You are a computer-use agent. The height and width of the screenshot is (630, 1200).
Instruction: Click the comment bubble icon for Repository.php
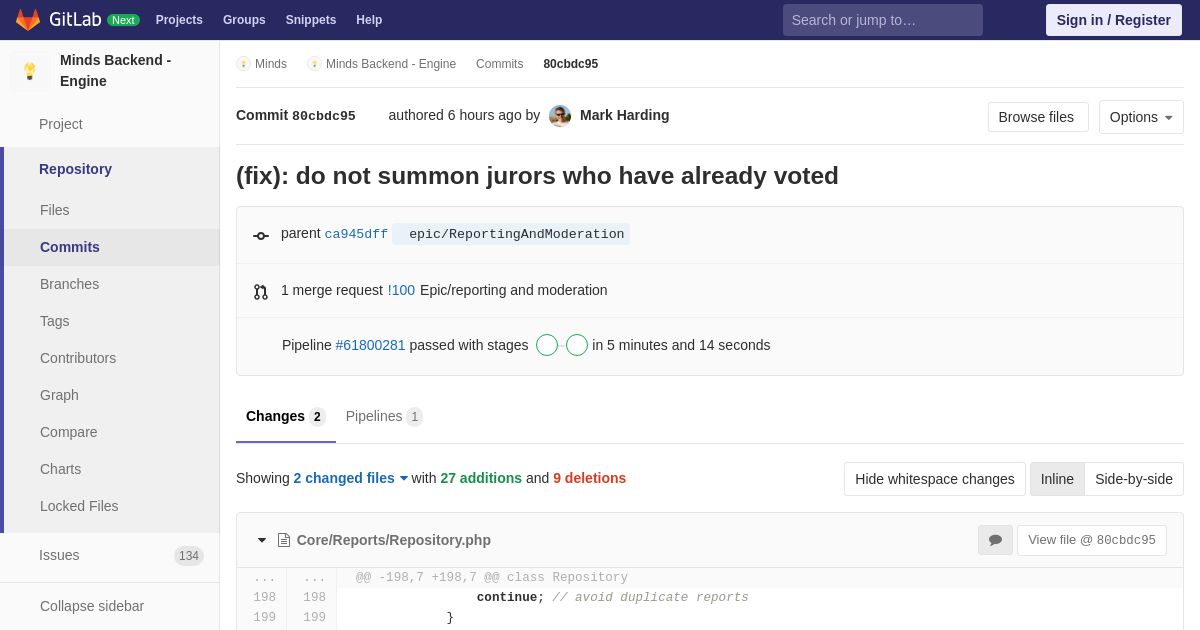[995, 540]
